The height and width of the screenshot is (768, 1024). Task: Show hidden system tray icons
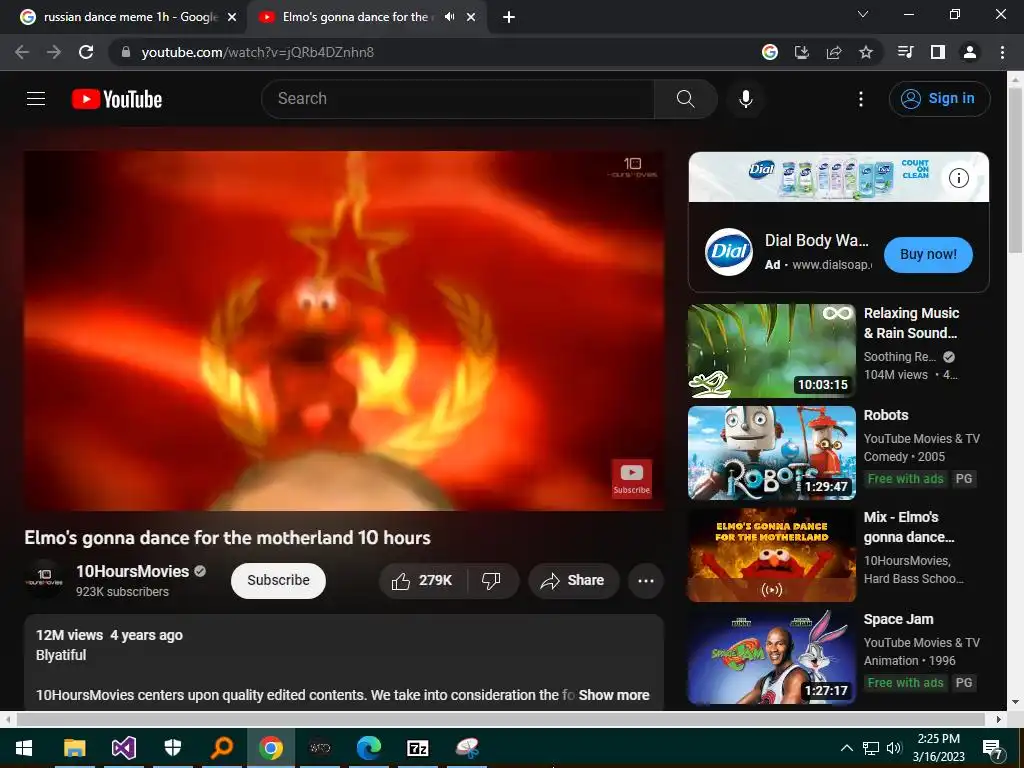(x=846, y=748)
